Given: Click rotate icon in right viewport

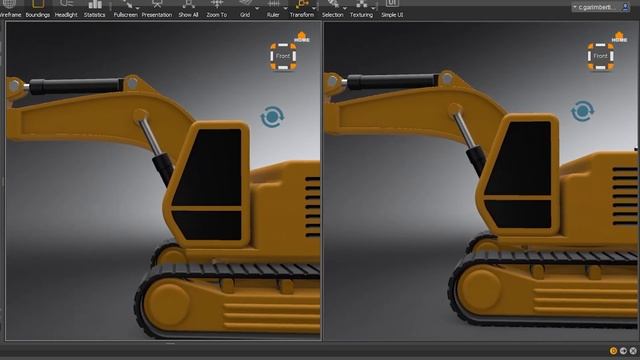Looking at the screenshot, I should (x=582, y=111).
